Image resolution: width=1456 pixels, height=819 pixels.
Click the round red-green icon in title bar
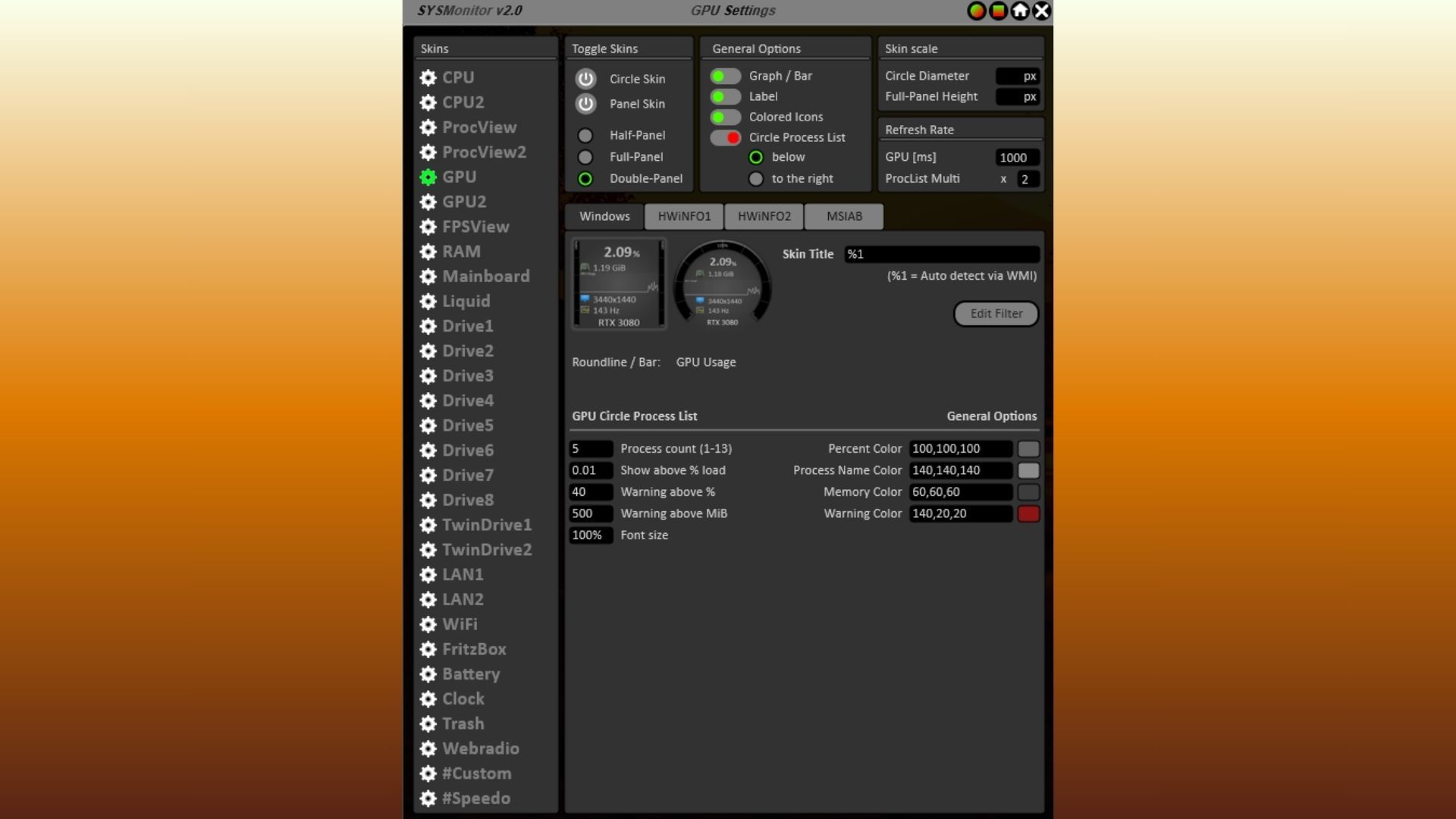click(977, 11)
